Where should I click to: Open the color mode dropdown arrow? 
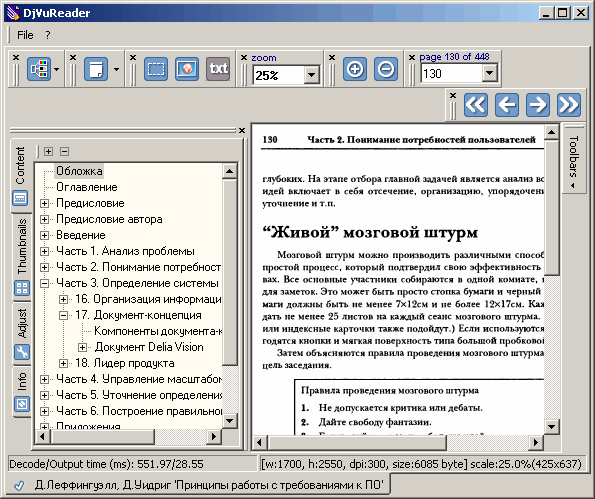pos(57,69)
